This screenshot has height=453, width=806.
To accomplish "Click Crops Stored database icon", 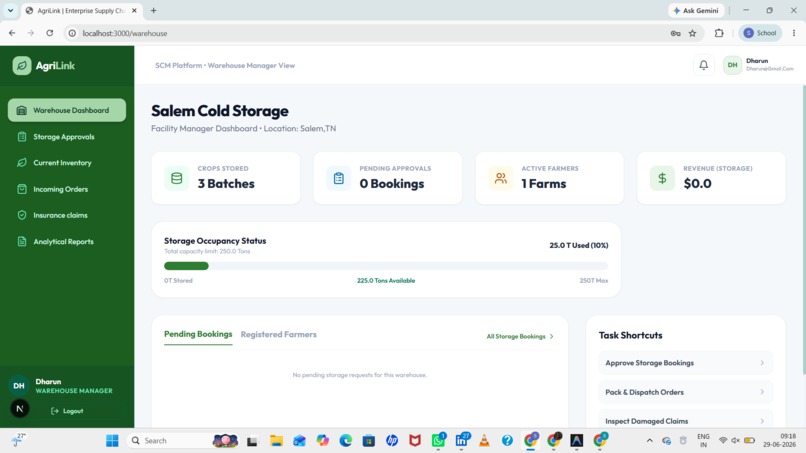I will point(177,178).
